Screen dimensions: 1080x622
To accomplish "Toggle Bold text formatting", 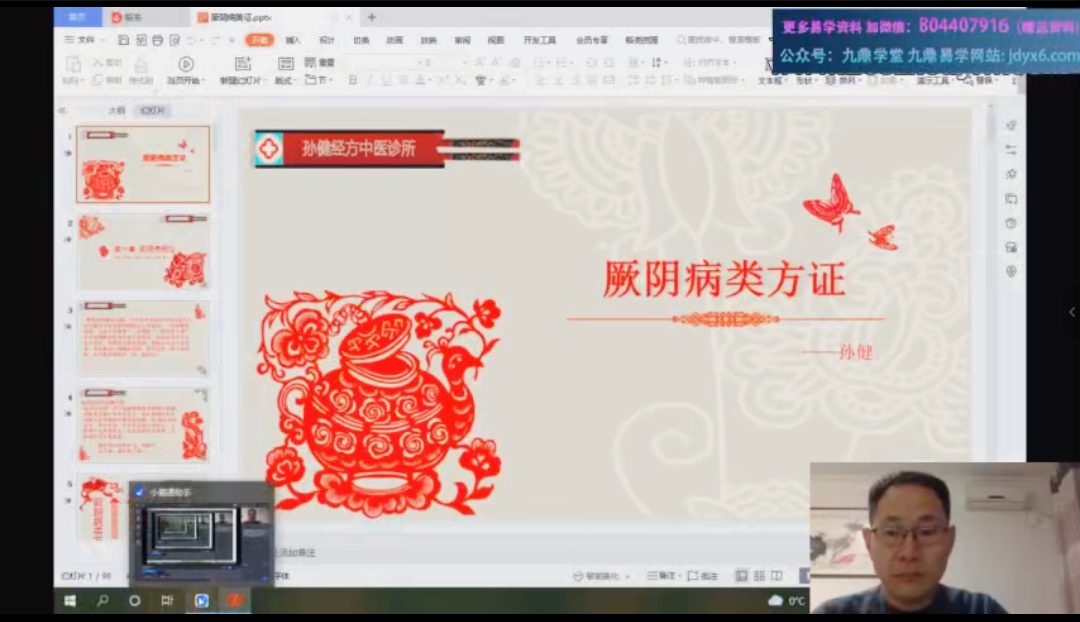I will (352, 80).
